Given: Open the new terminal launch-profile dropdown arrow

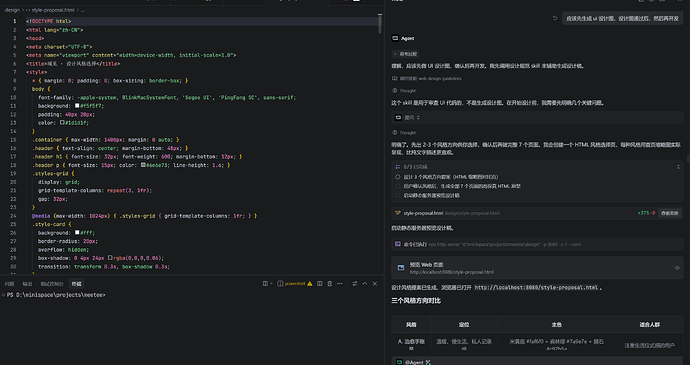Looking at the screenshot, I should click(x=272, y=284).
